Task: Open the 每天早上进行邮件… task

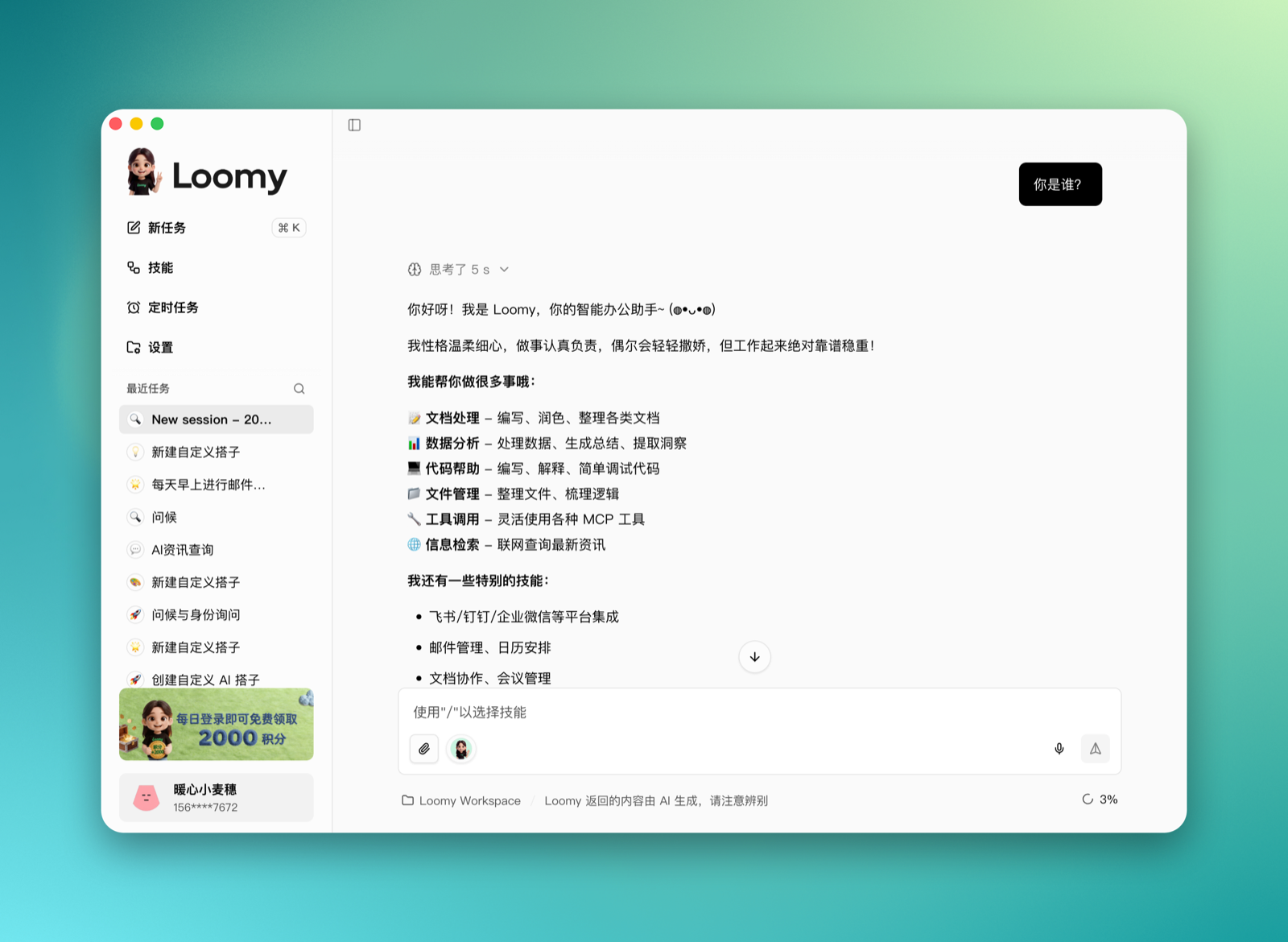Action: pyautogui.click(x=216, y=485)
